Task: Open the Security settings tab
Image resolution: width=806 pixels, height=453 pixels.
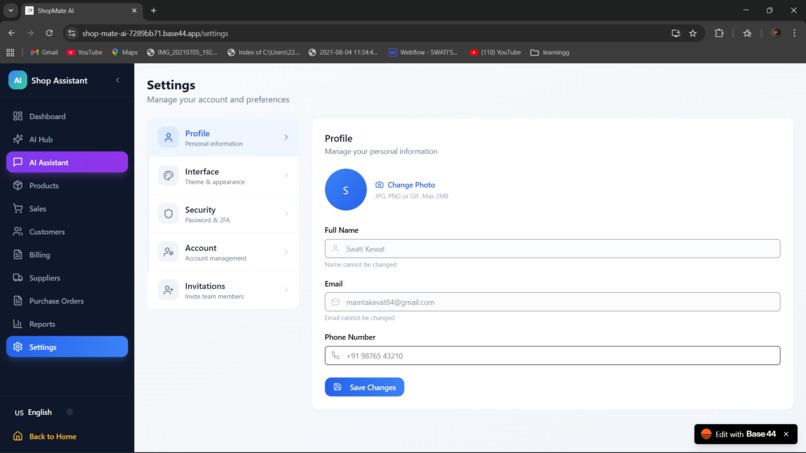Action: coord(223,213)
